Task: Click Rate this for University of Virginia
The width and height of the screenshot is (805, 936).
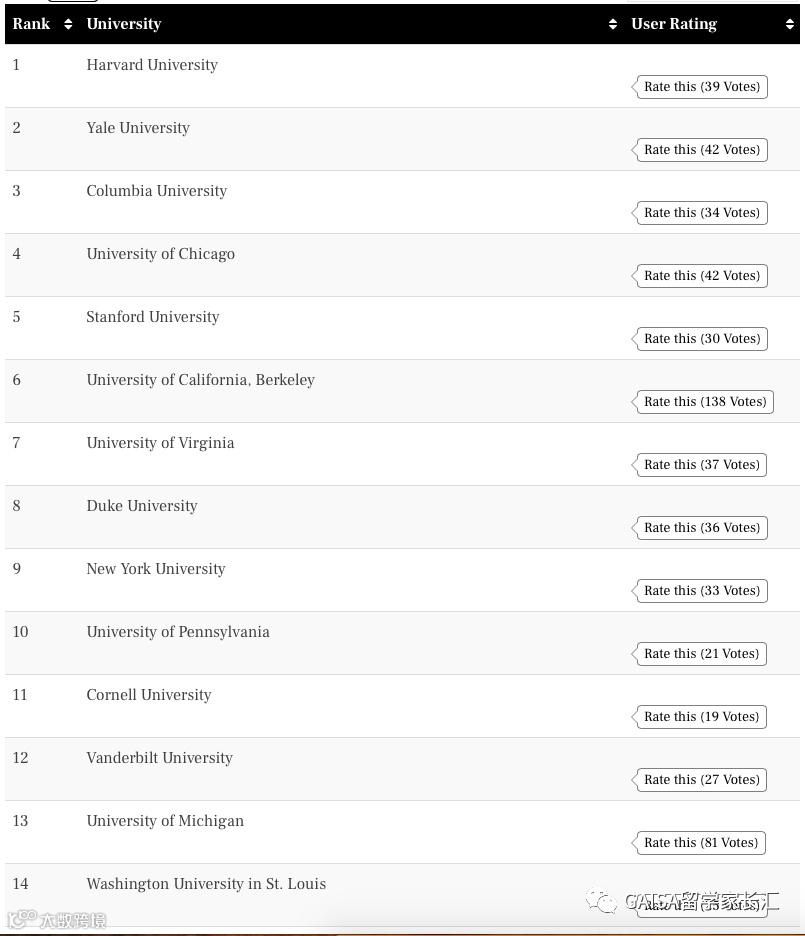Action: point(701,465)
